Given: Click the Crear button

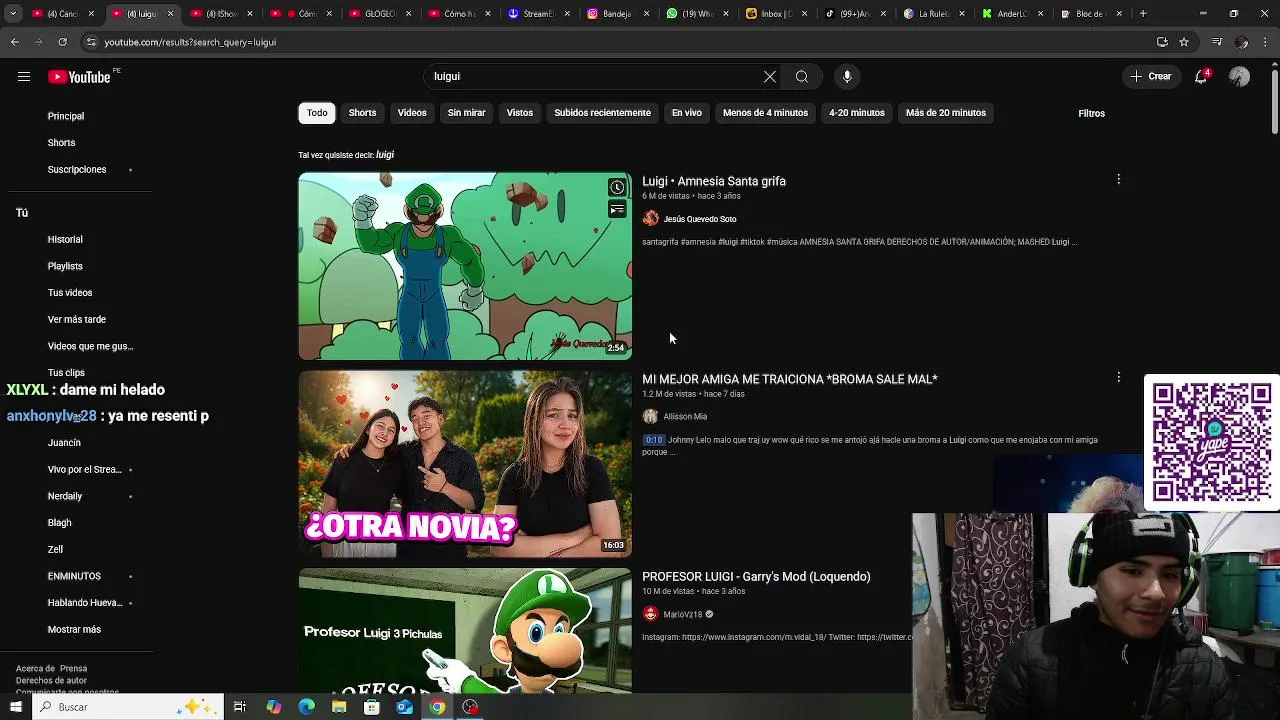Looking at the screenshot, I should tap(1150, 77).
